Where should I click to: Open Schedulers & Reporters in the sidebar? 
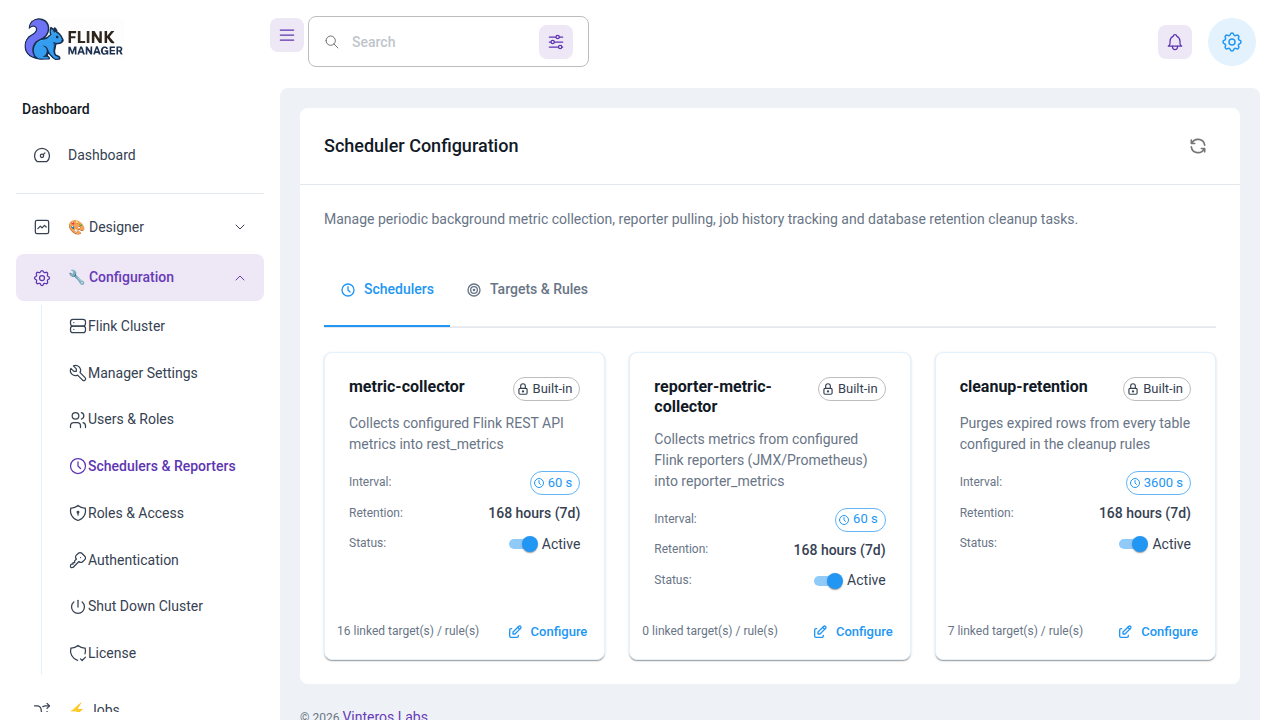tap(152, 466)
